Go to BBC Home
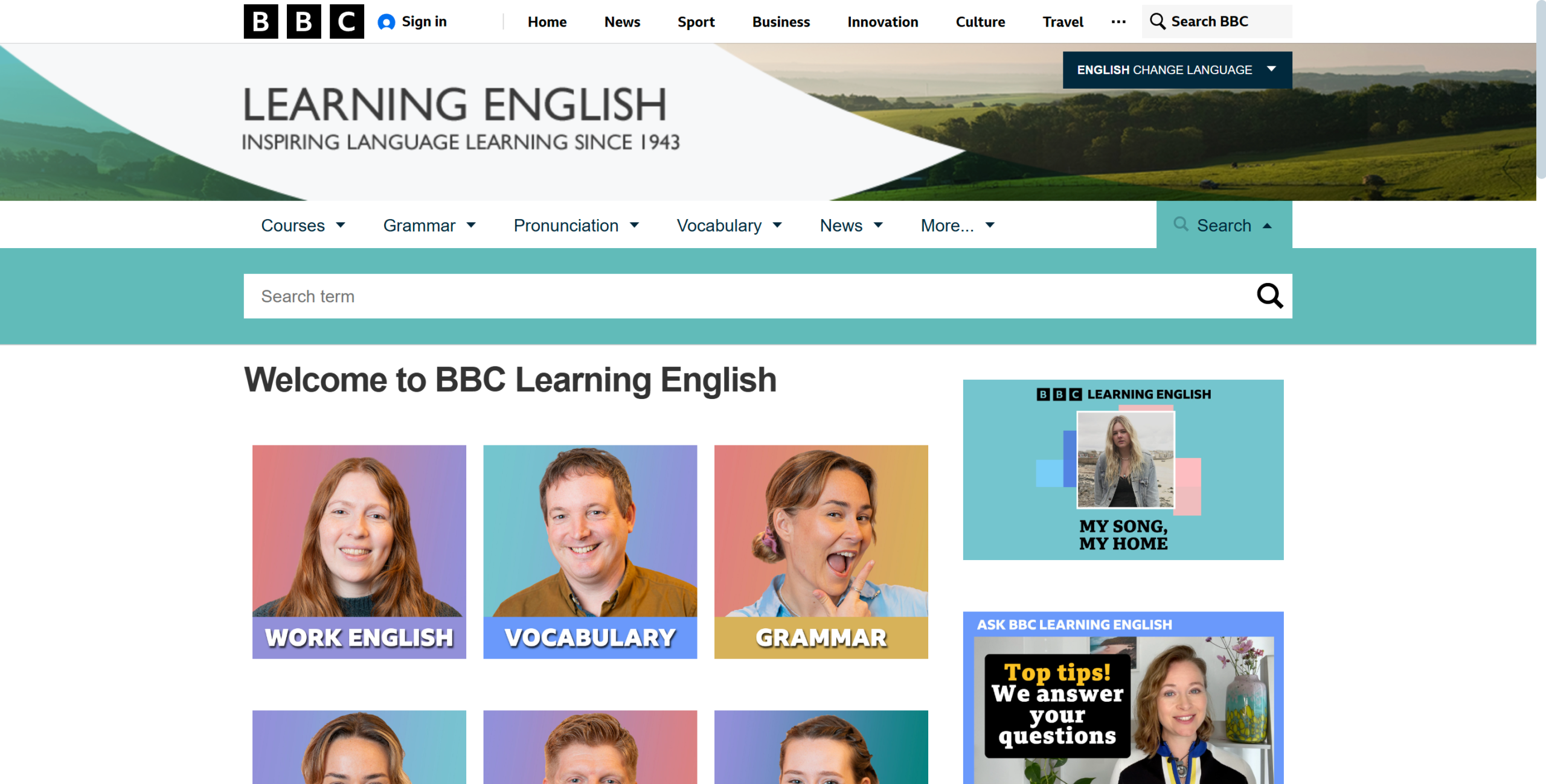This screenshot has width=1546, height=784. tap(547, 22)
